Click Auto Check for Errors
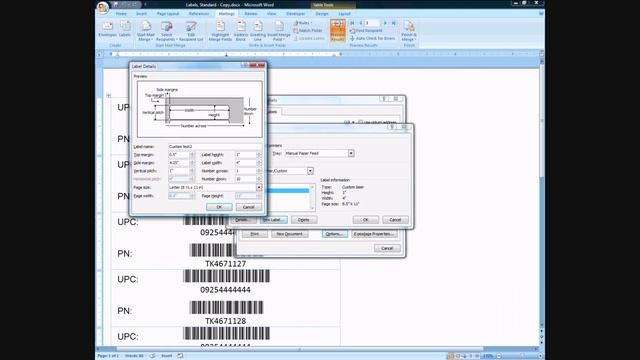Image resolution: width=640 pixels, height=360 pixels. pyautogui.click(x=372, y=38)
